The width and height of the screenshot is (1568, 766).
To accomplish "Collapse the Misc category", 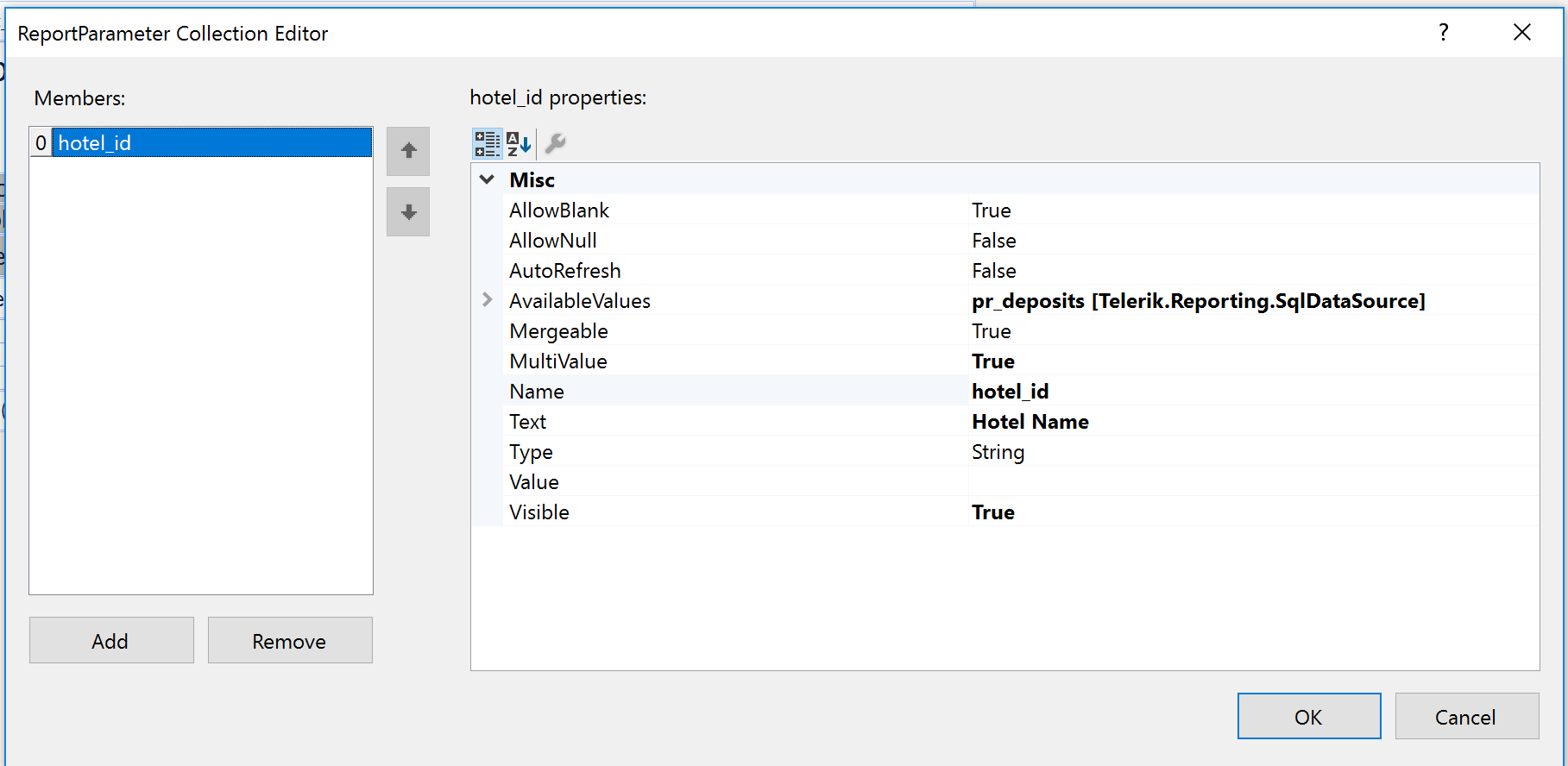I will click(x=488, y=179).
